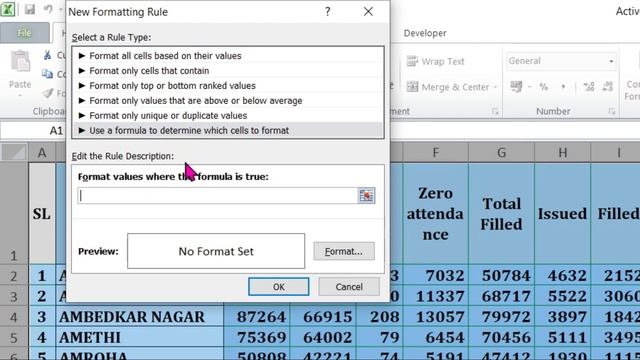Click the 'SL' header cell
Screen dimensions: 640x360
click(42, 213)
